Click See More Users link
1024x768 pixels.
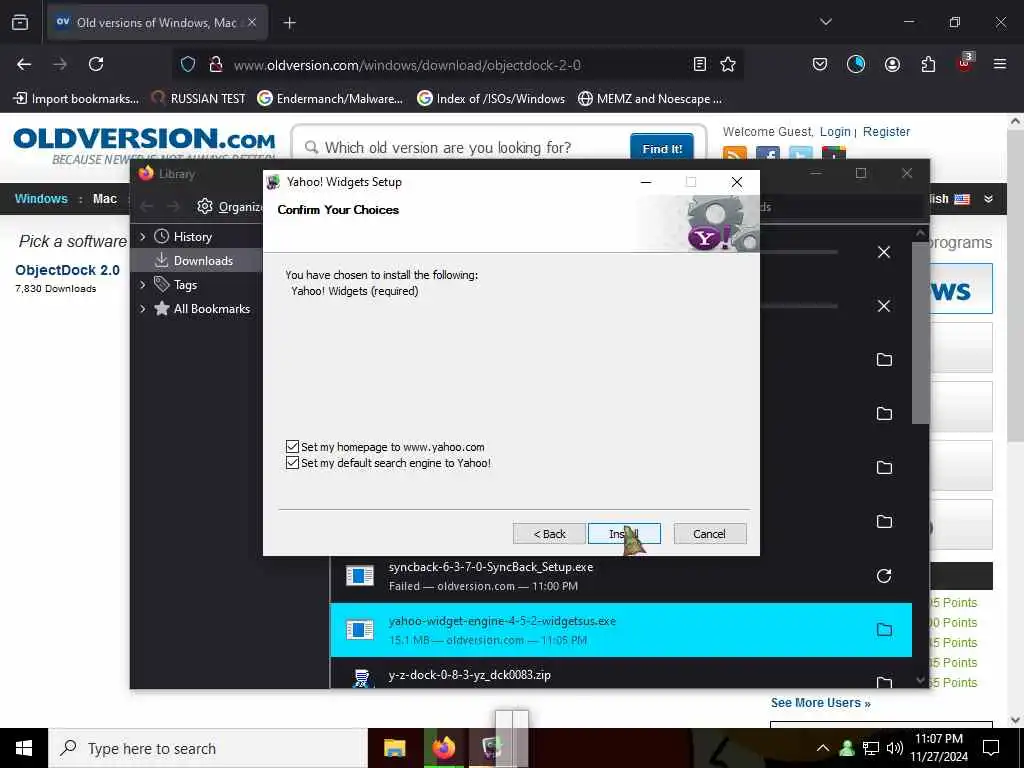(820, 703)
